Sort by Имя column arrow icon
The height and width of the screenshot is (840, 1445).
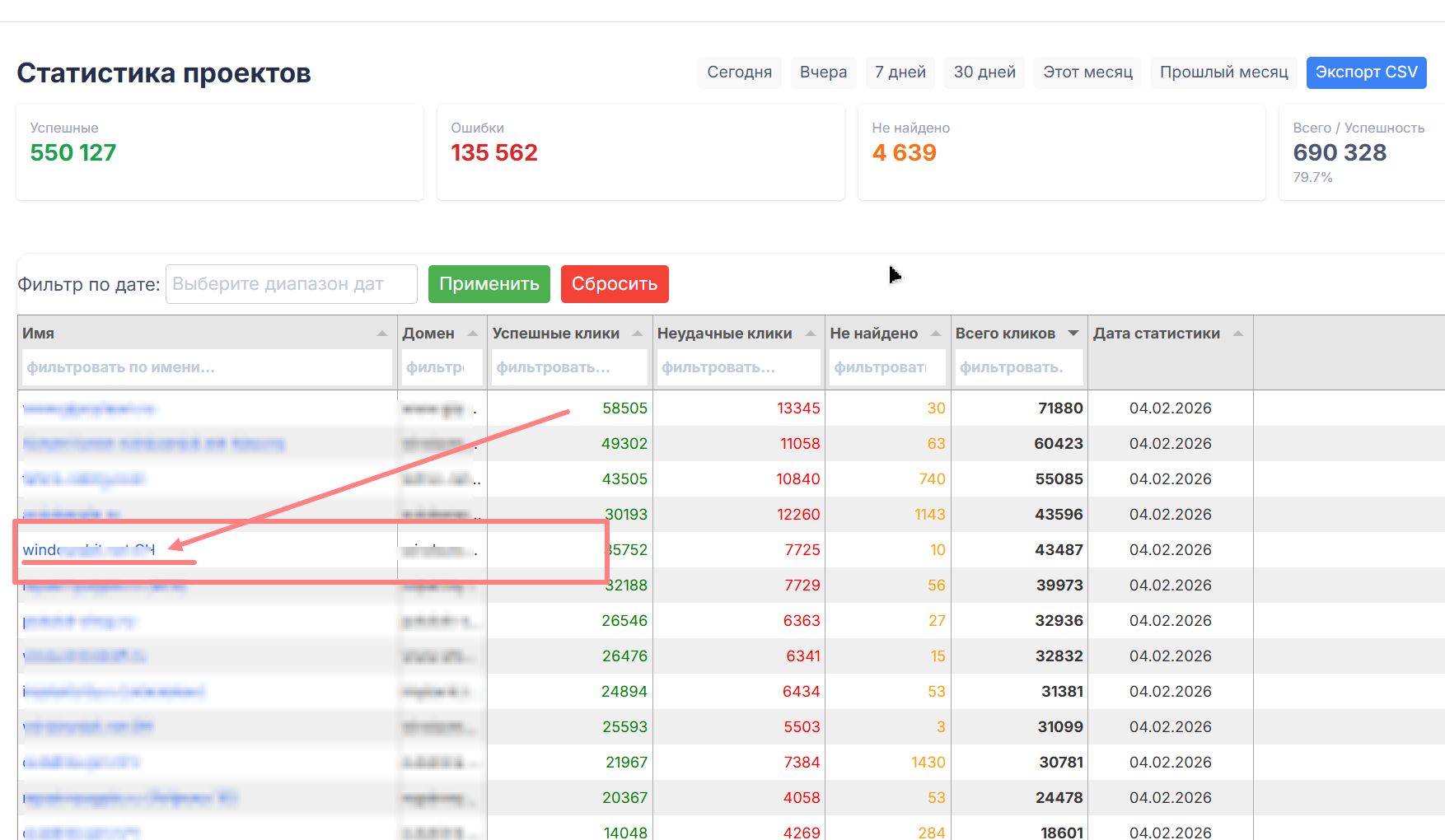pyautogui.click(x=381, y=334)
